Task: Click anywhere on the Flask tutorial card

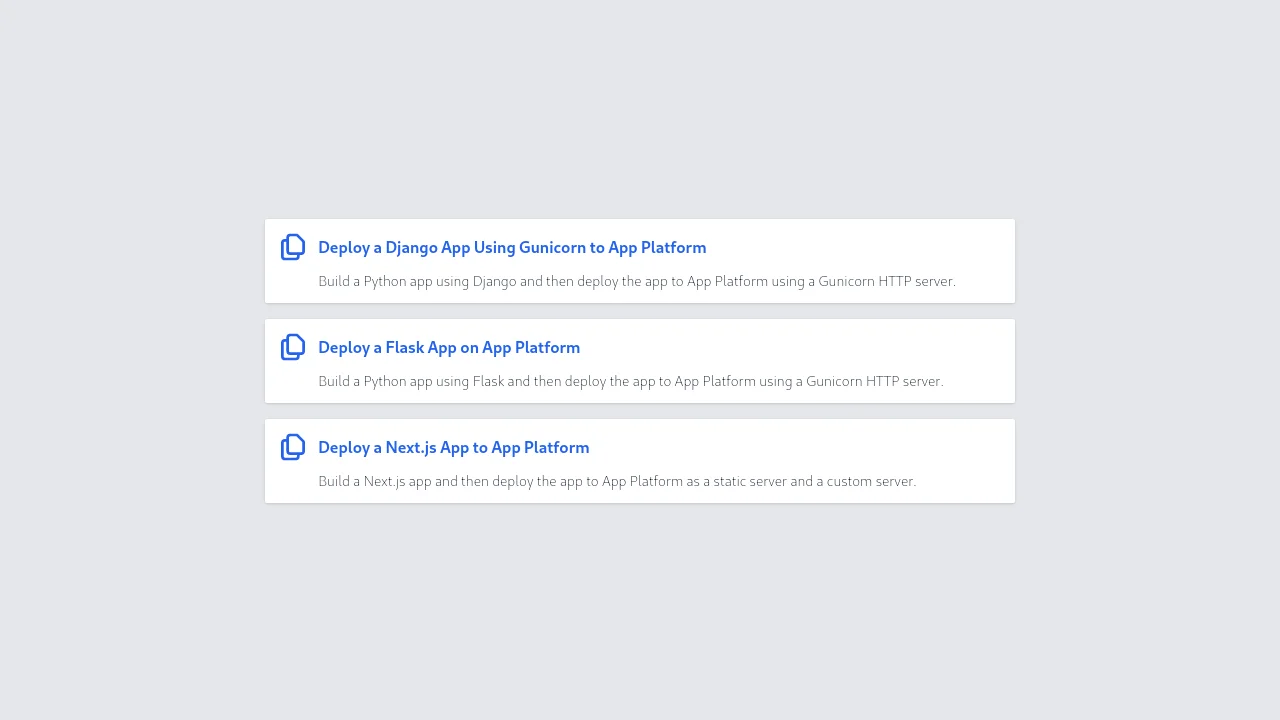Action: (640, 361)
